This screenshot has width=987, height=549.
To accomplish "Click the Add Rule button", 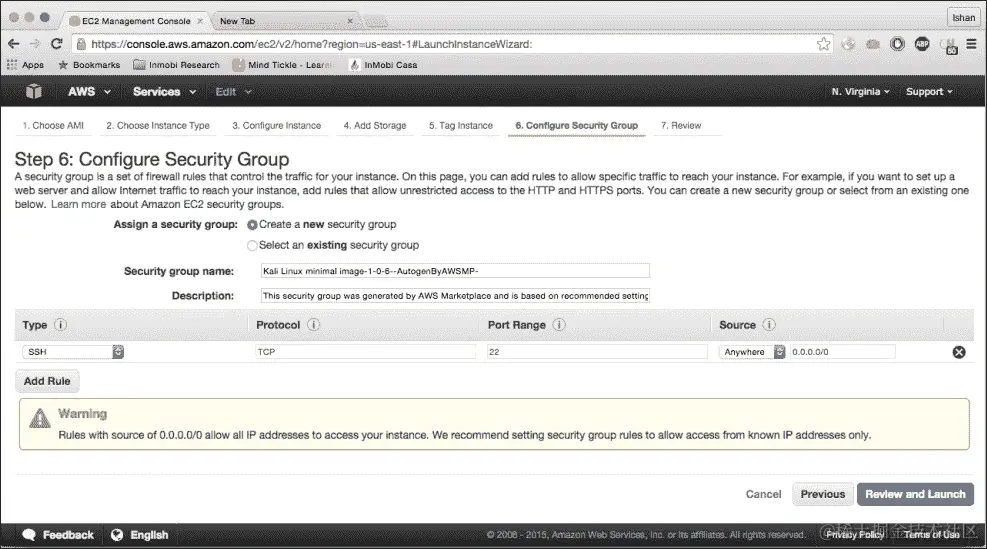I will (47, 381).
